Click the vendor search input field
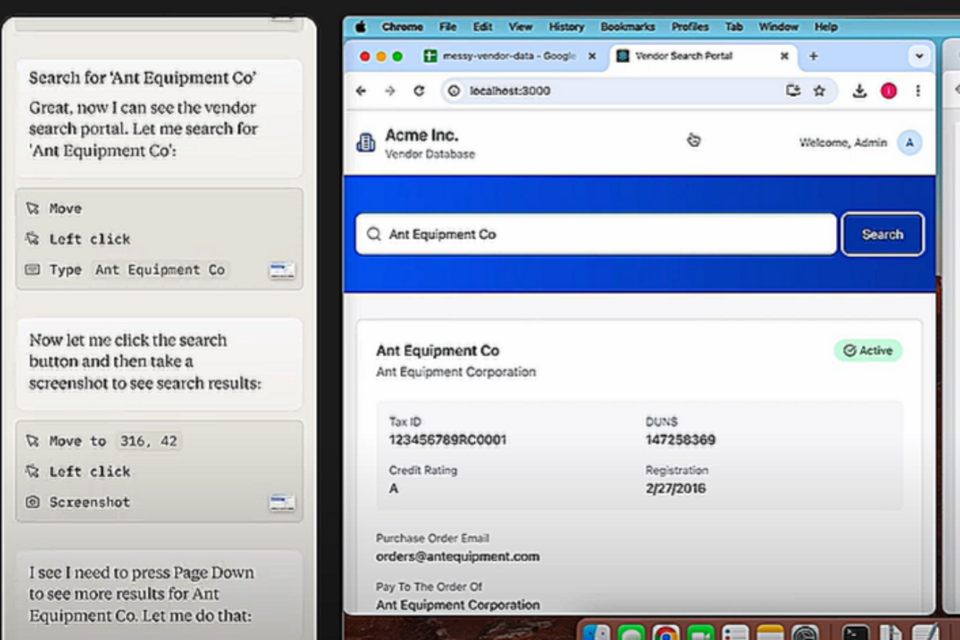960x640 pixels. pos(600,235)
